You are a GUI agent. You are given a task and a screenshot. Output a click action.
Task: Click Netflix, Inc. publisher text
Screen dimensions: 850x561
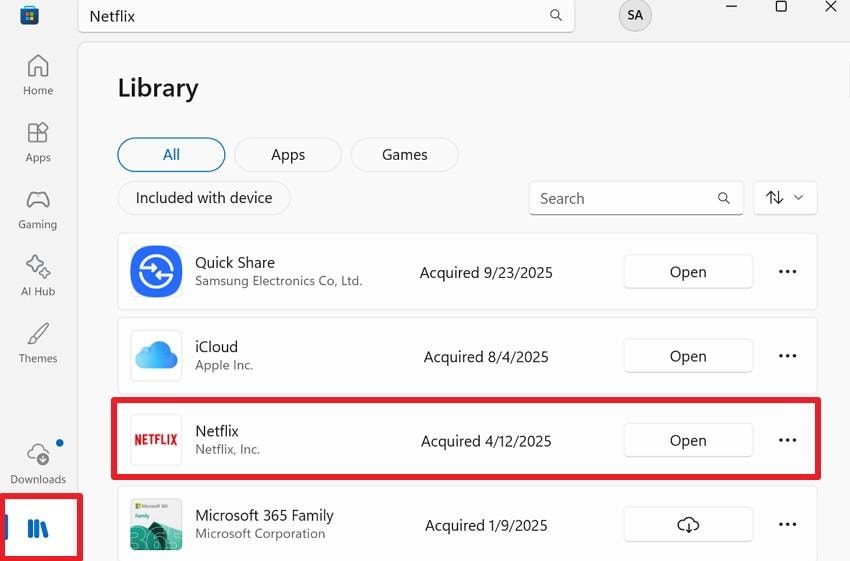228,449
